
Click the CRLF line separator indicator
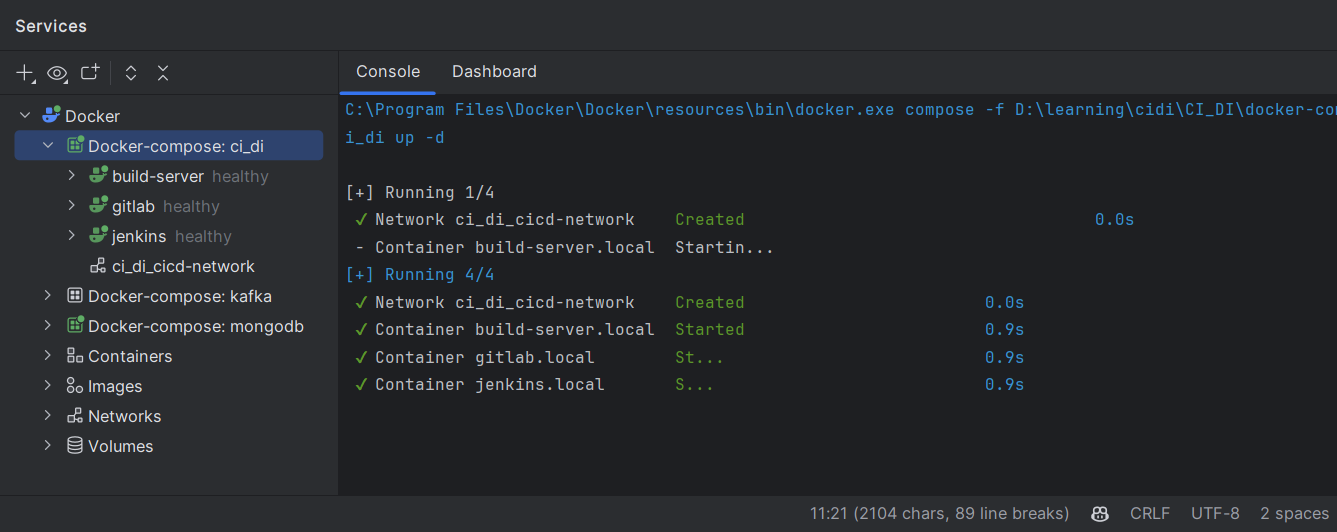click(1150, 513)
